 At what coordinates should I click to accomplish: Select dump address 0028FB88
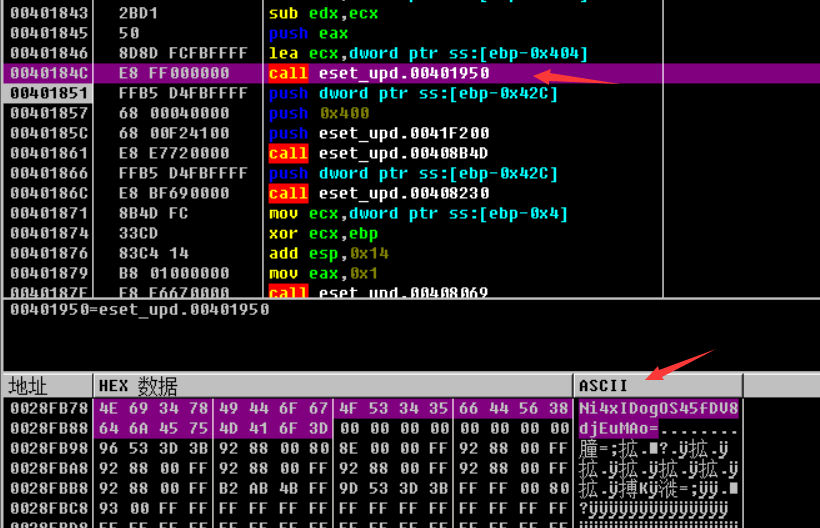(49, 429)
